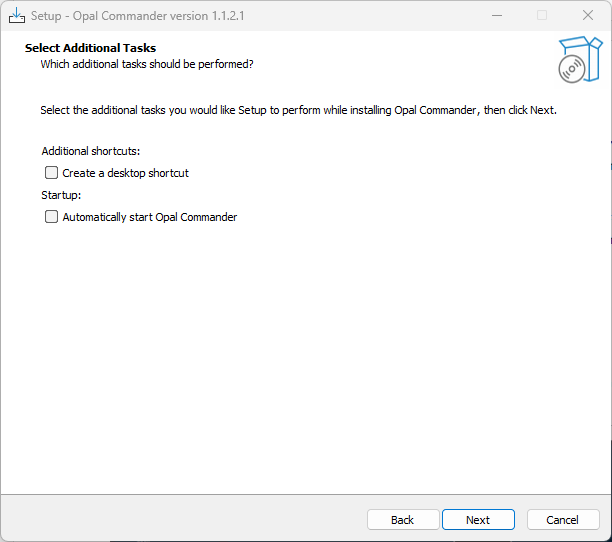Click the grey footer bar left of Back
This screenshot has width=612, height=542.
click(183, 518)
